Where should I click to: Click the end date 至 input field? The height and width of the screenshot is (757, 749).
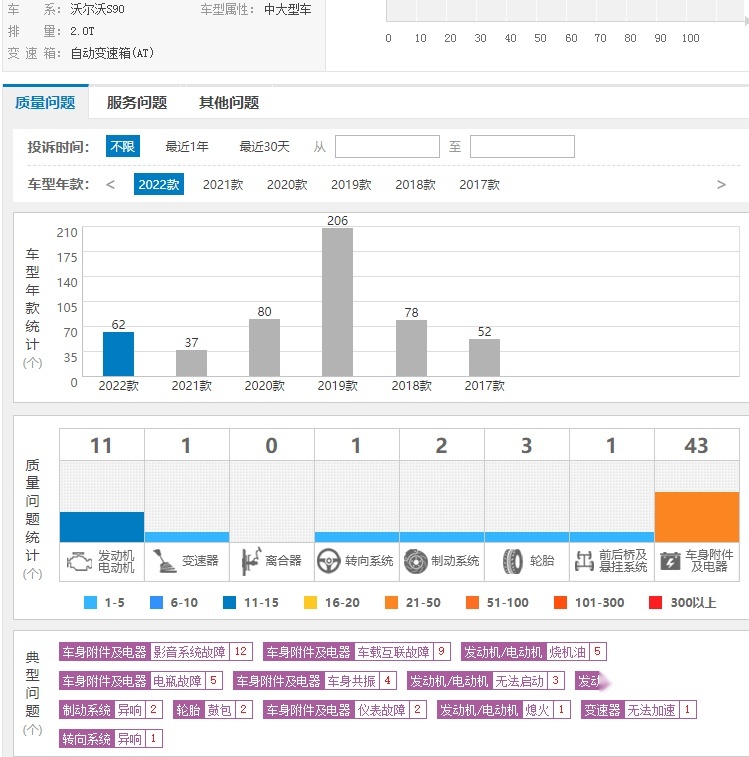(x=522, y=146)
